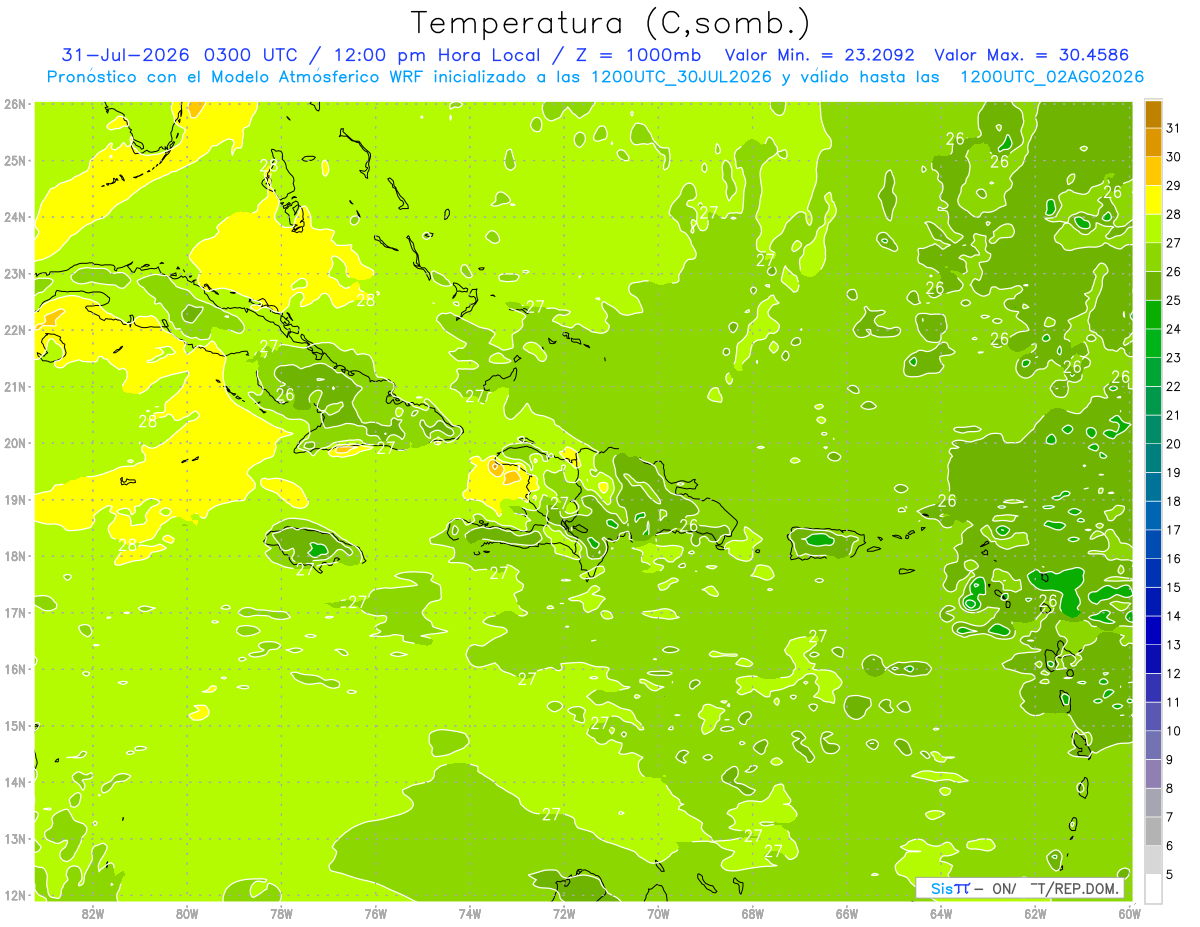Viewport: 1200px width, 927px height.
Task: Click the color scale label 22
Action: click(x=1173, y=386)
